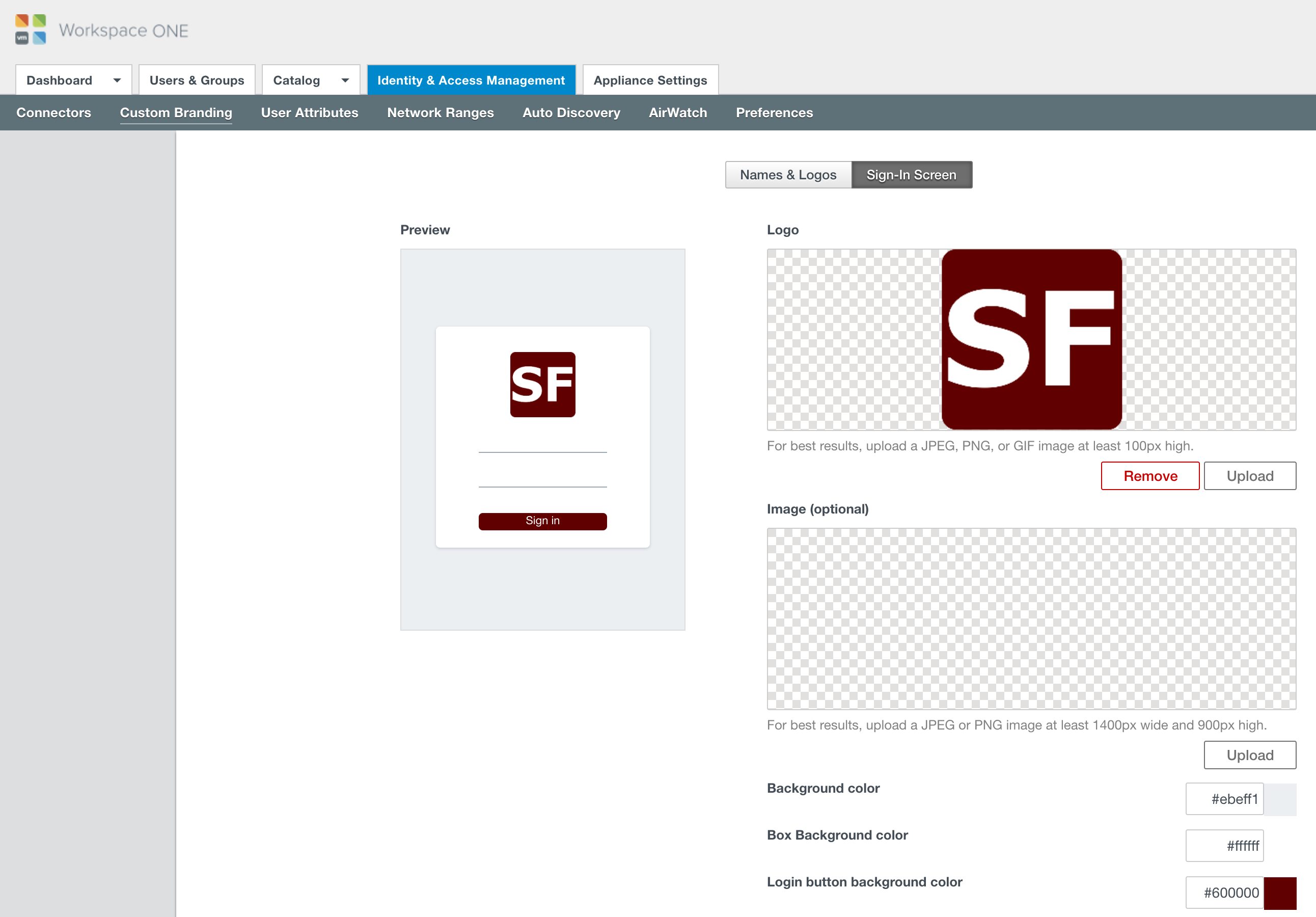1316x917 pixels.
Task: Open the Users & Groups tab
Action: point(197,80)
